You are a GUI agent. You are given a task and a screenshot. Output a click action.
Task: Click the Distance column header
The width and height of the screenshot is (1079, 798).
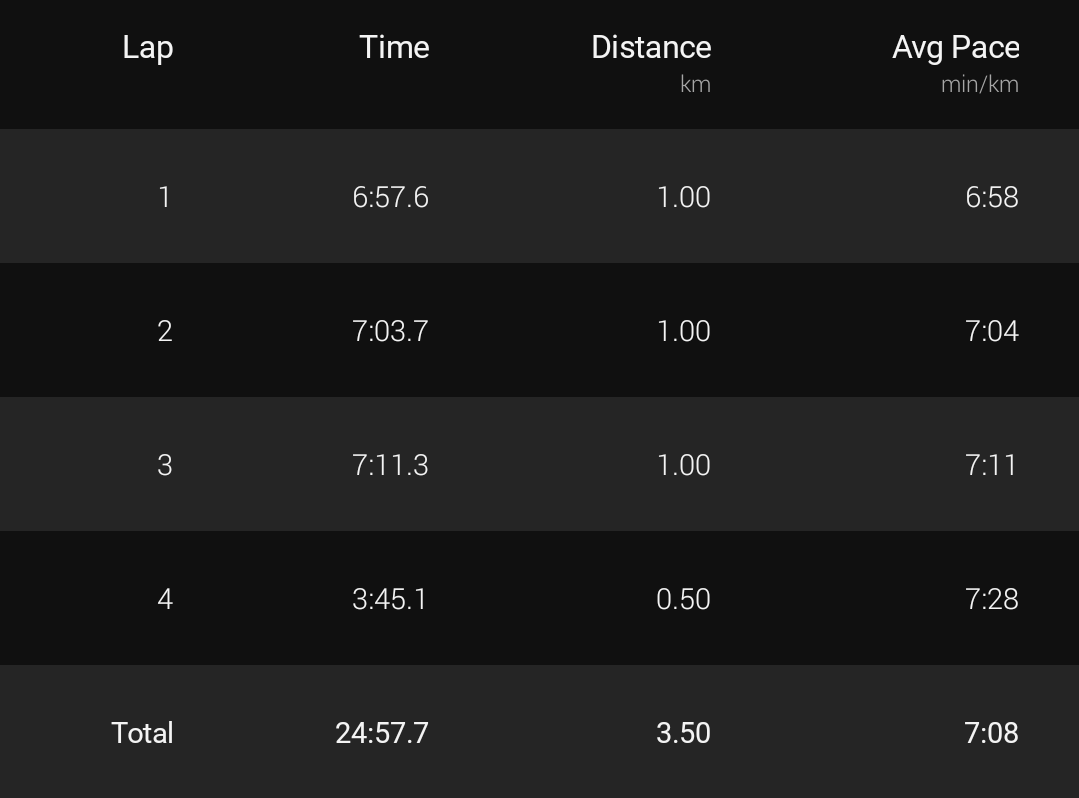pyautogui.click(x=651, y=47)
